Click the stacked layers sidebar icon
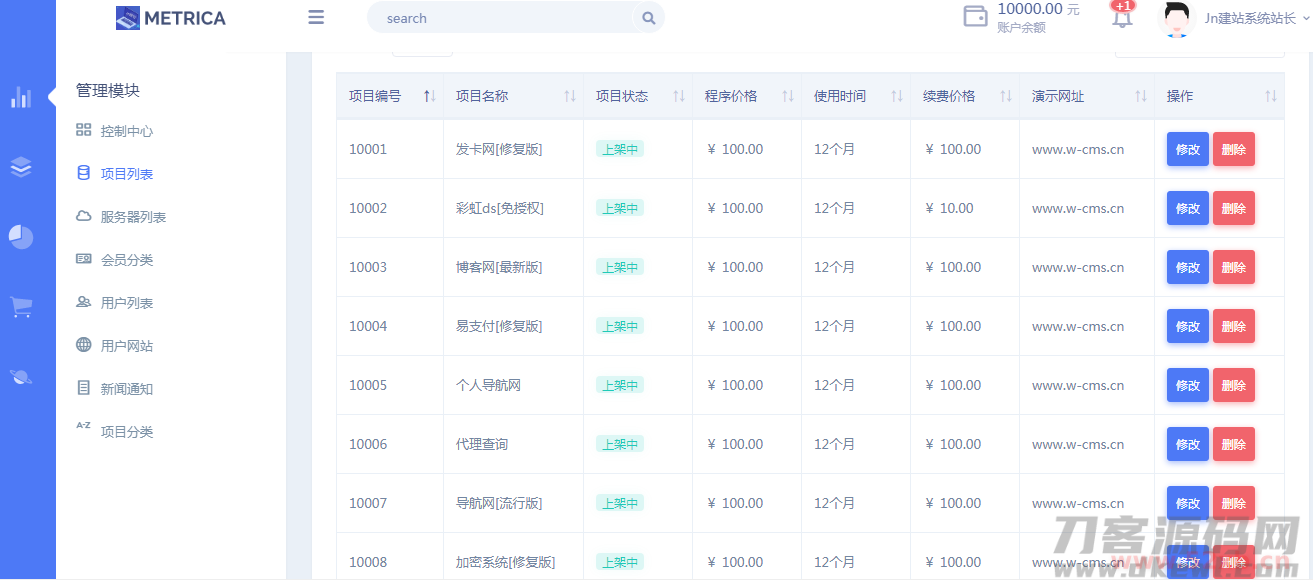 pyautogui.click(x=21, y=167)
